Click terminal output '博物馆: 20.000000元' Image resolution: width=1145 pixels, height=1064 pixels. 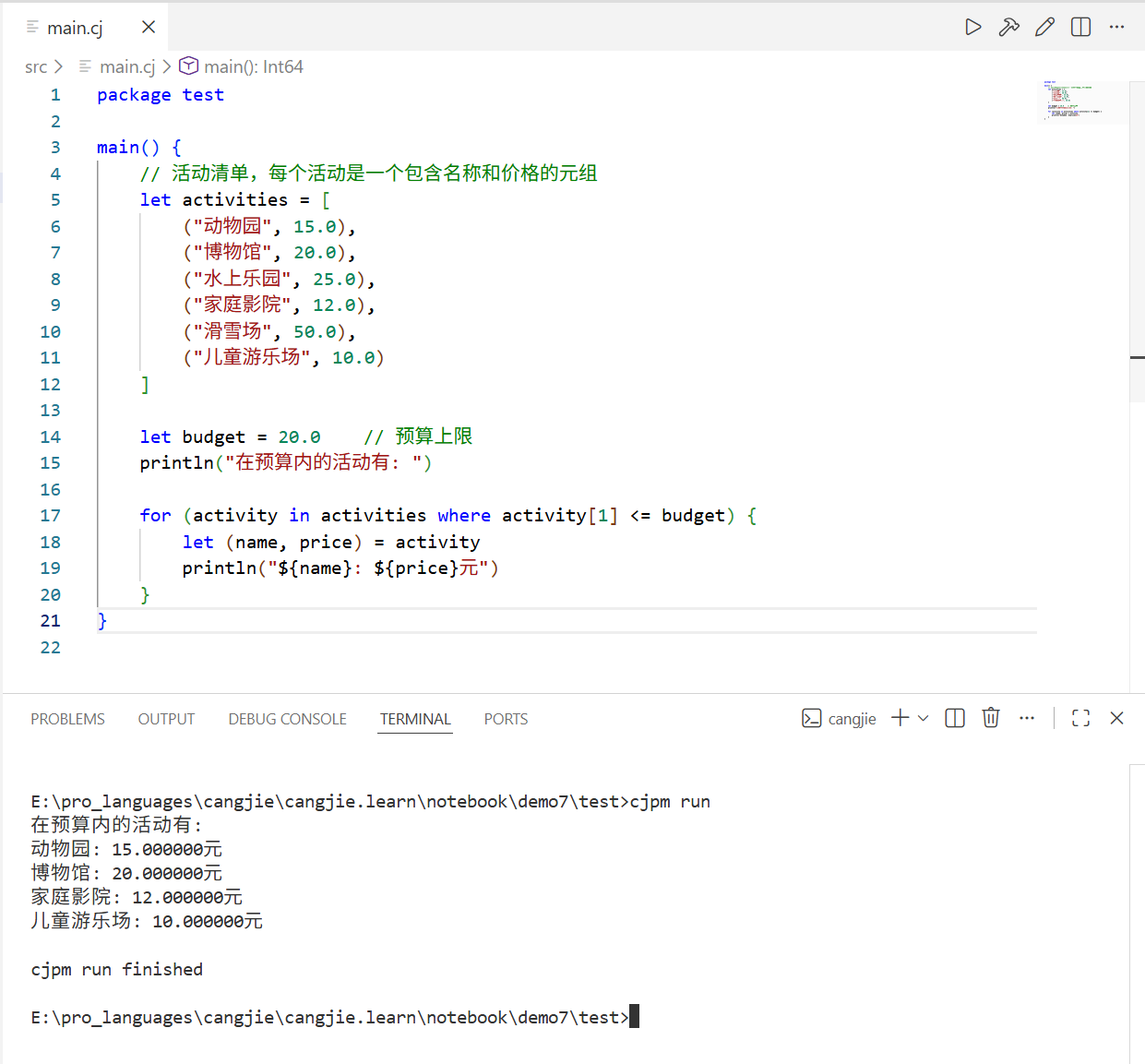pyautogui.click(x=126, y=873)
